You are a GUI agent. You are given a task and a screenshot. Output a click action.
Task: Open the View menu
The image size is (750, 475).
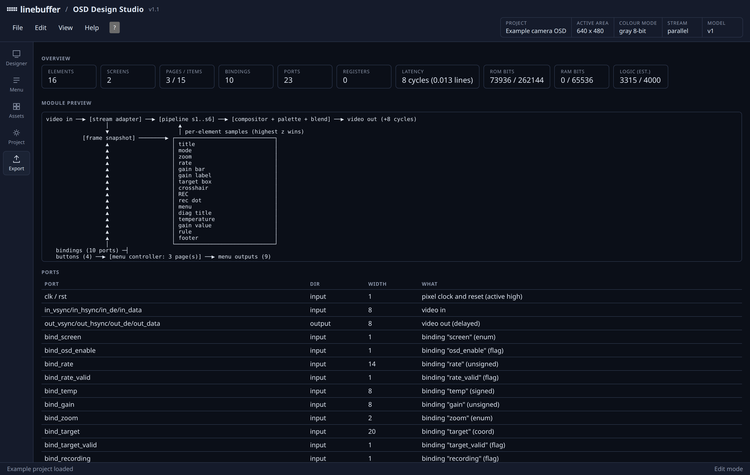[66, 28]
